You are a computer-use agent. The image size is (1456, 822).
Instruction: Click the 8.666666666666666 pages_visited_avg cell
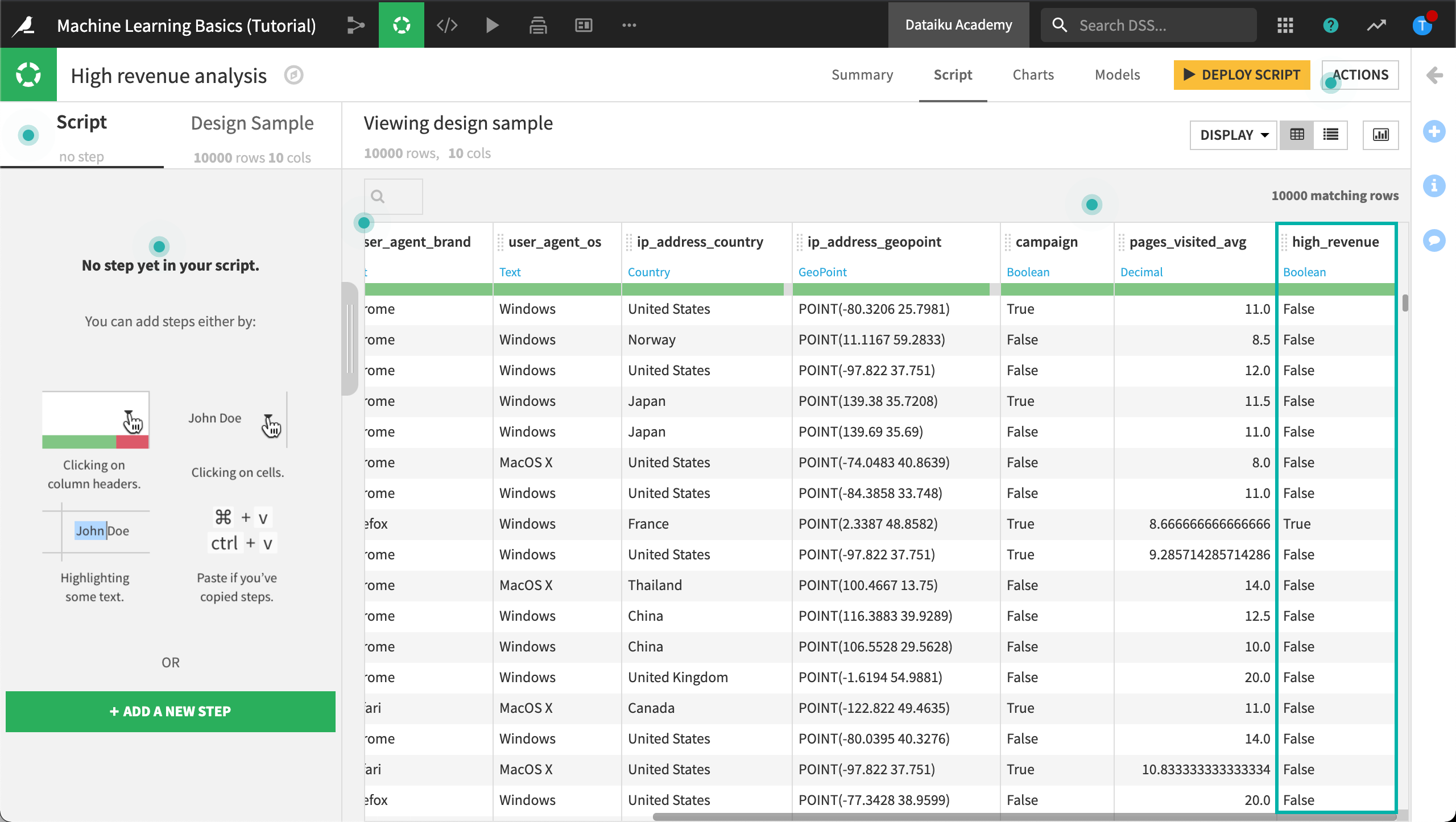tap(1195, 524)
